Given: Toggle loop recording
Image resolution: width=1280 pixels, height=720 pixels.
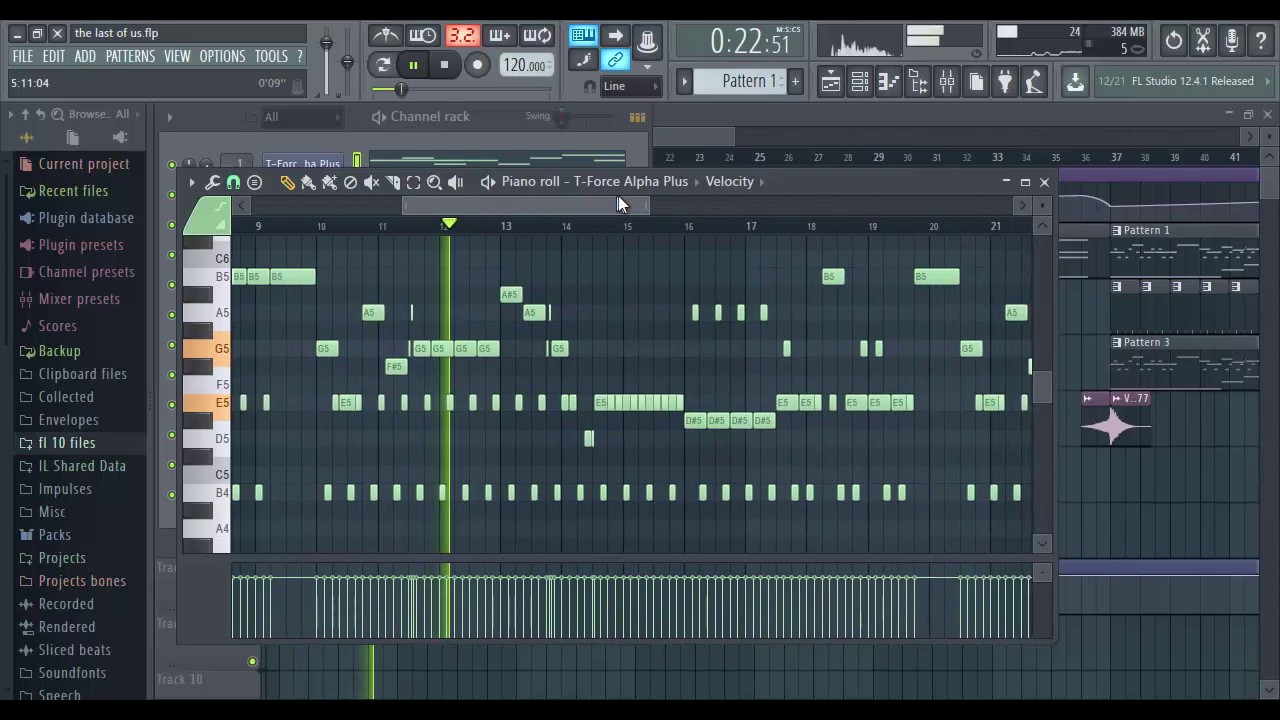Looking at the screenshot, I should click(x=537, y=36).
